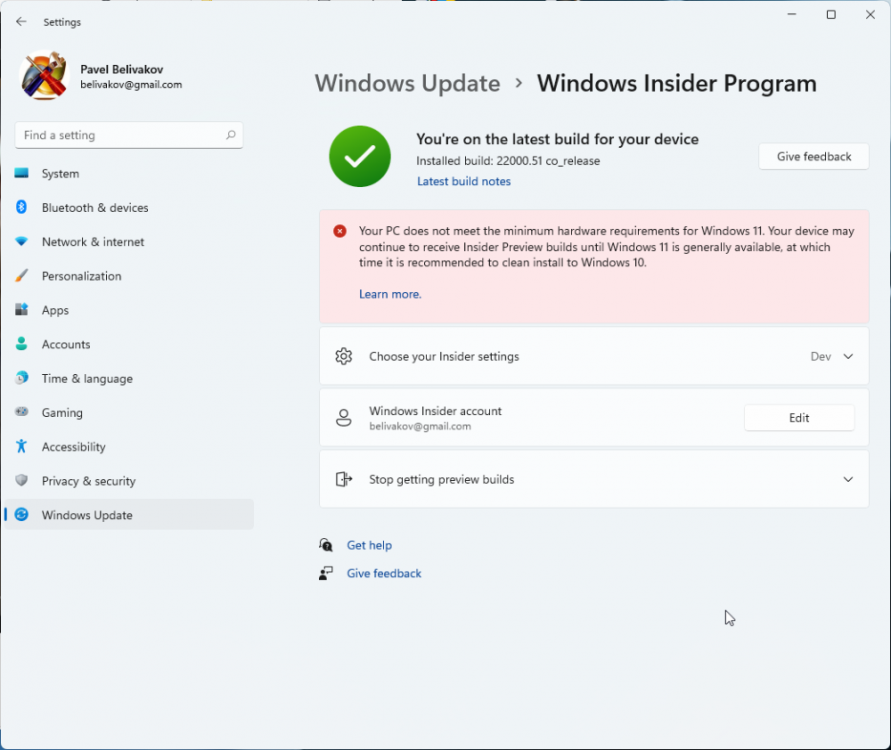
Task: Click the Insider account person icon
Action: [343, 418]
